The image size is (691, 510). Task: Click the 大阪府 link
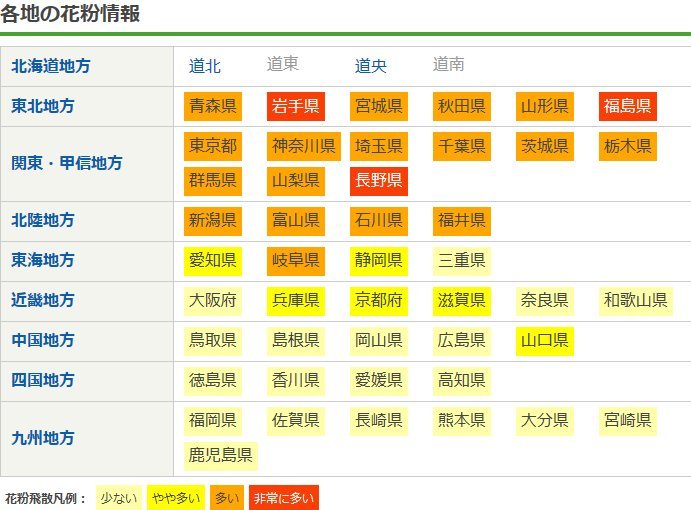pyautogui.click(x=212, y=300)
